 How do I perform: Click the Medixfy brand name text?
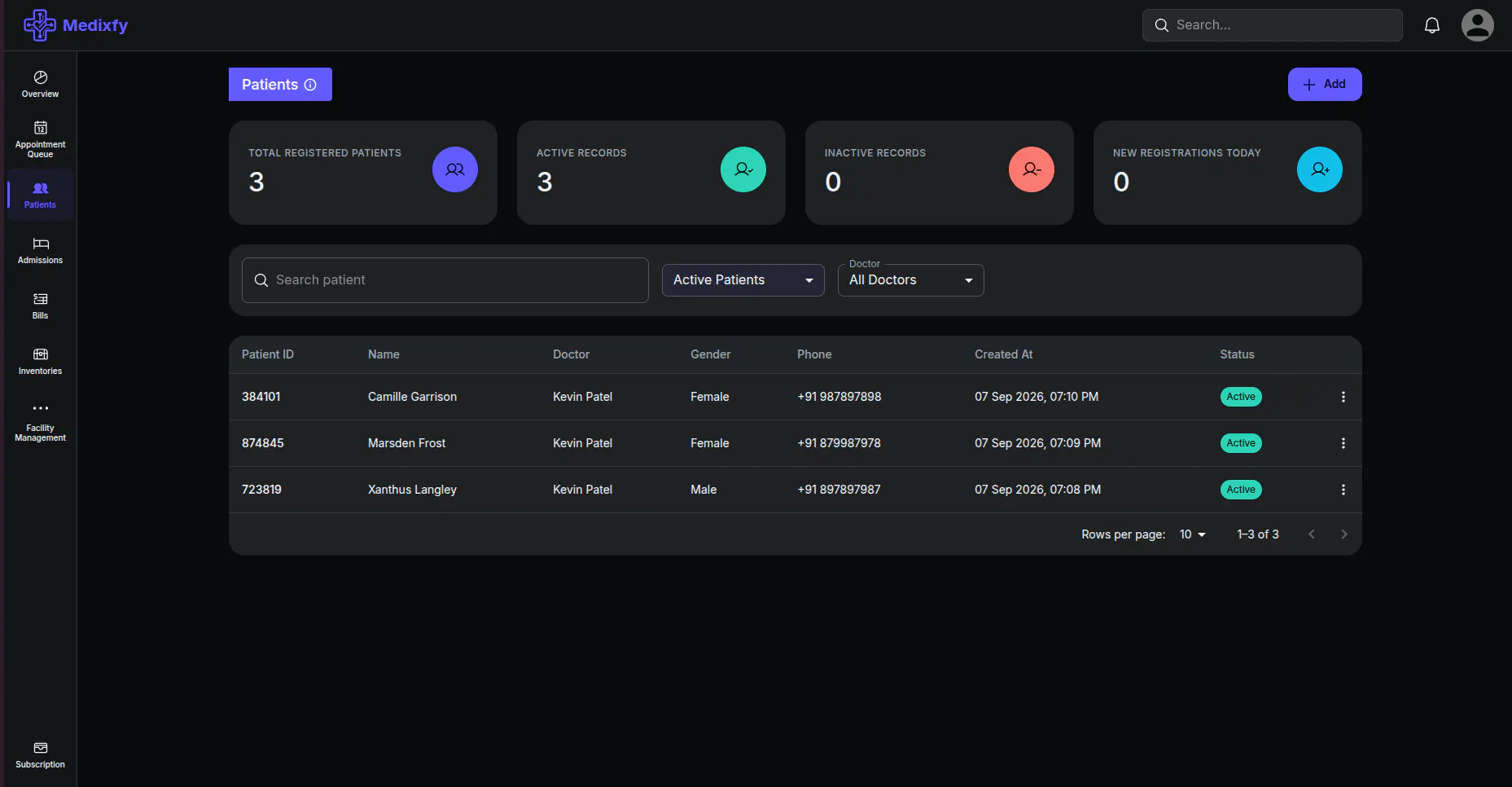tap(95, 25)
